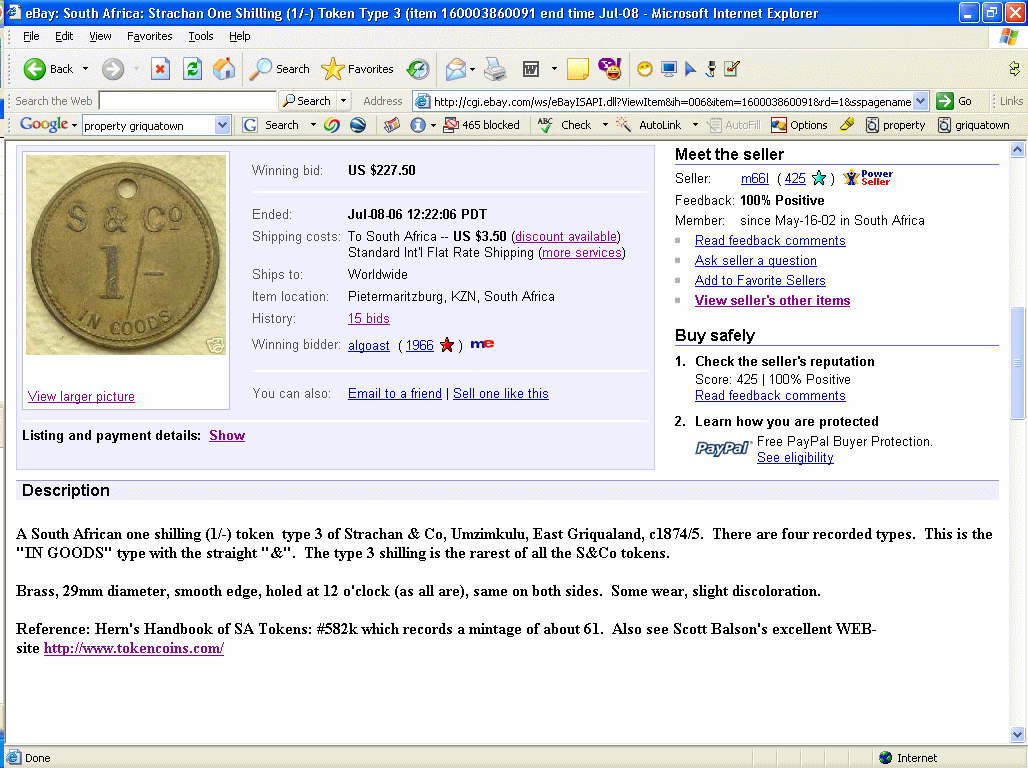Click the computer monitor toolbar icon

tap(669, 69)
